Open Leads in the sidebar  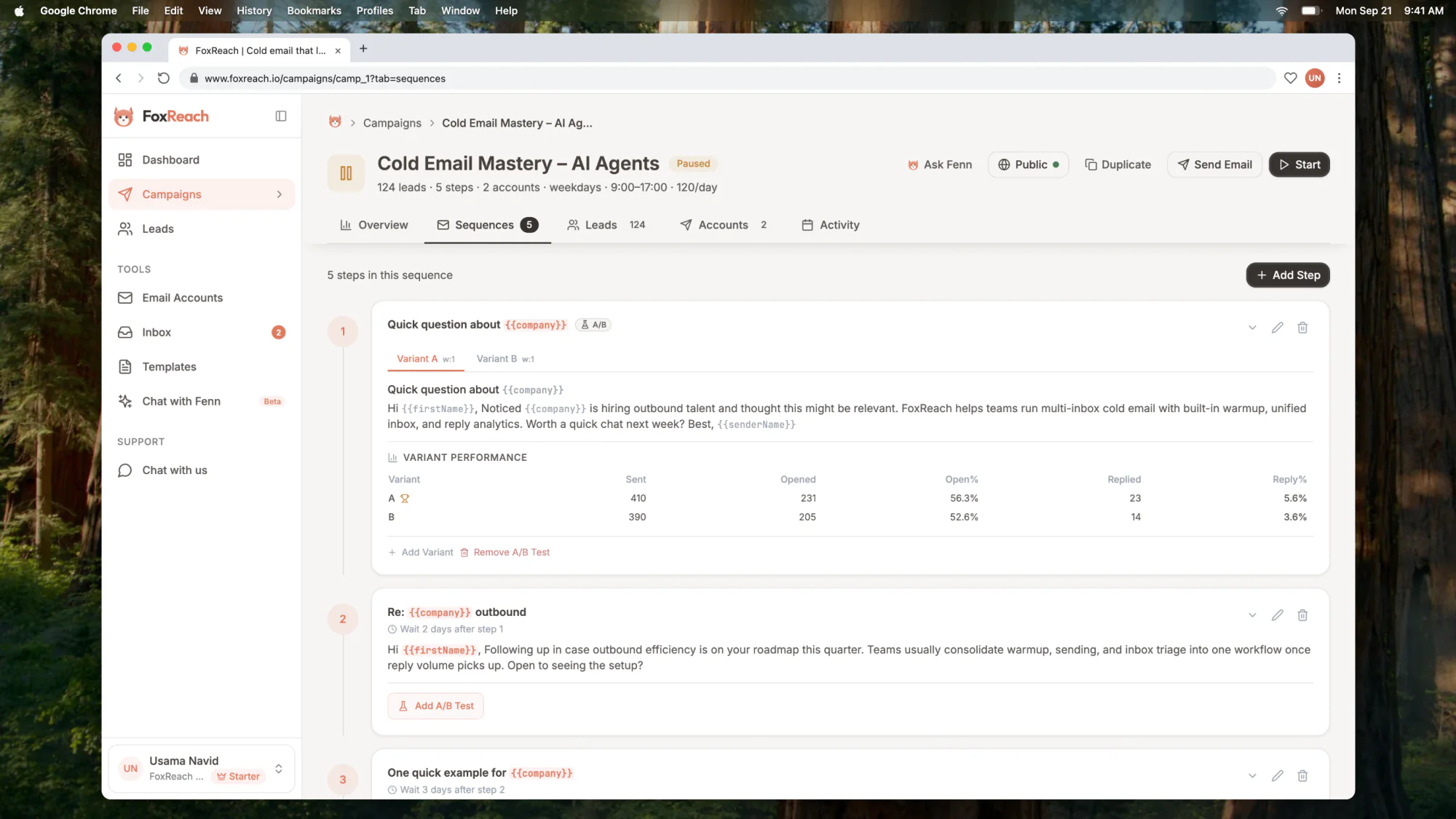202,229
